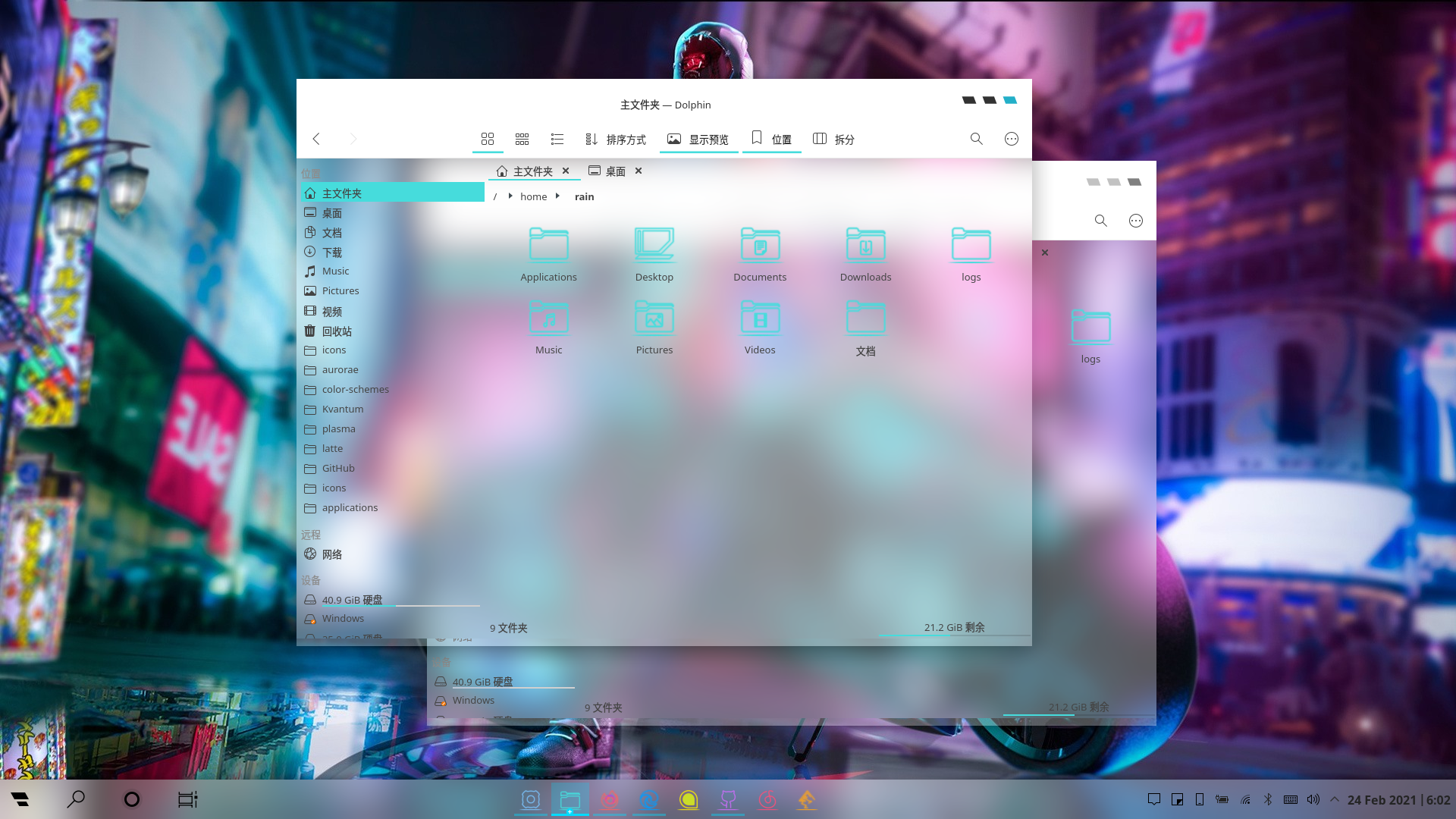Switch to compact view mode
Screen dimensions: 1456x819
pyautogui.click(x=522, y=139)
